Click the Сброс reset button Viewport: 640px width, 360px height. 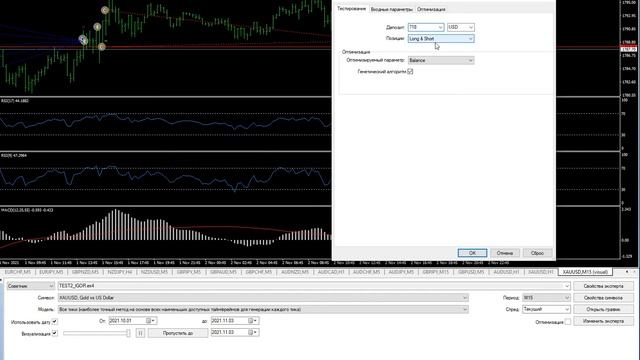tap(537, 253)
